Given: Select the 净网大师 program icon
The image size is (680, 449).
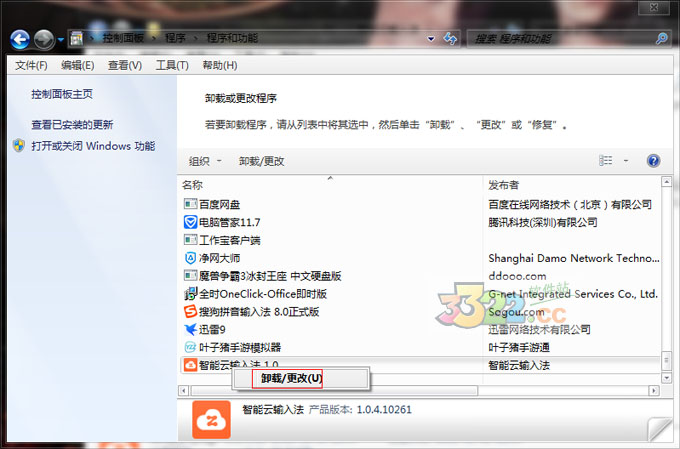Looking at the screenshot, I should tap(190, 258).
